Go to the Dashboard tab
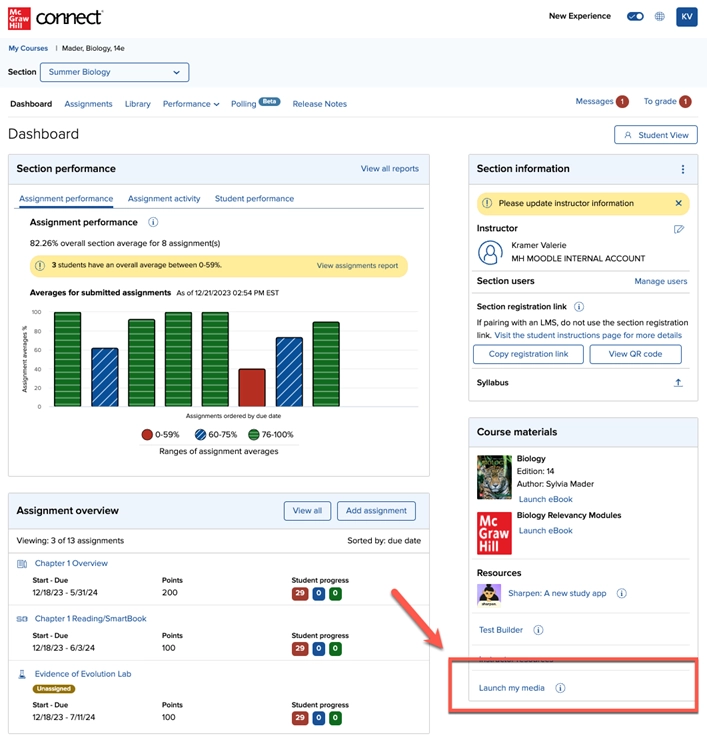The width and height of the screenshot is (707, 740). pyautogui.click(x=31, y=104)
